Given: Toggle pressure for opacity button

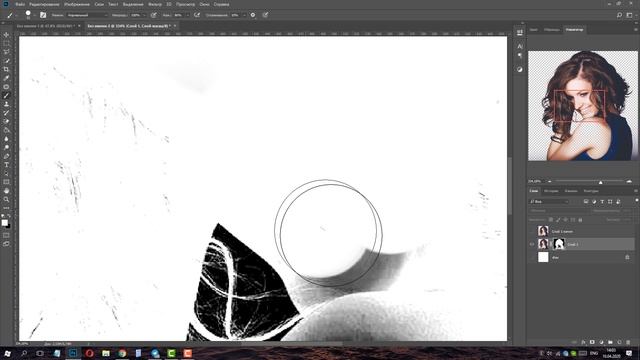Looking at the screenshot, I should [153, 15].
